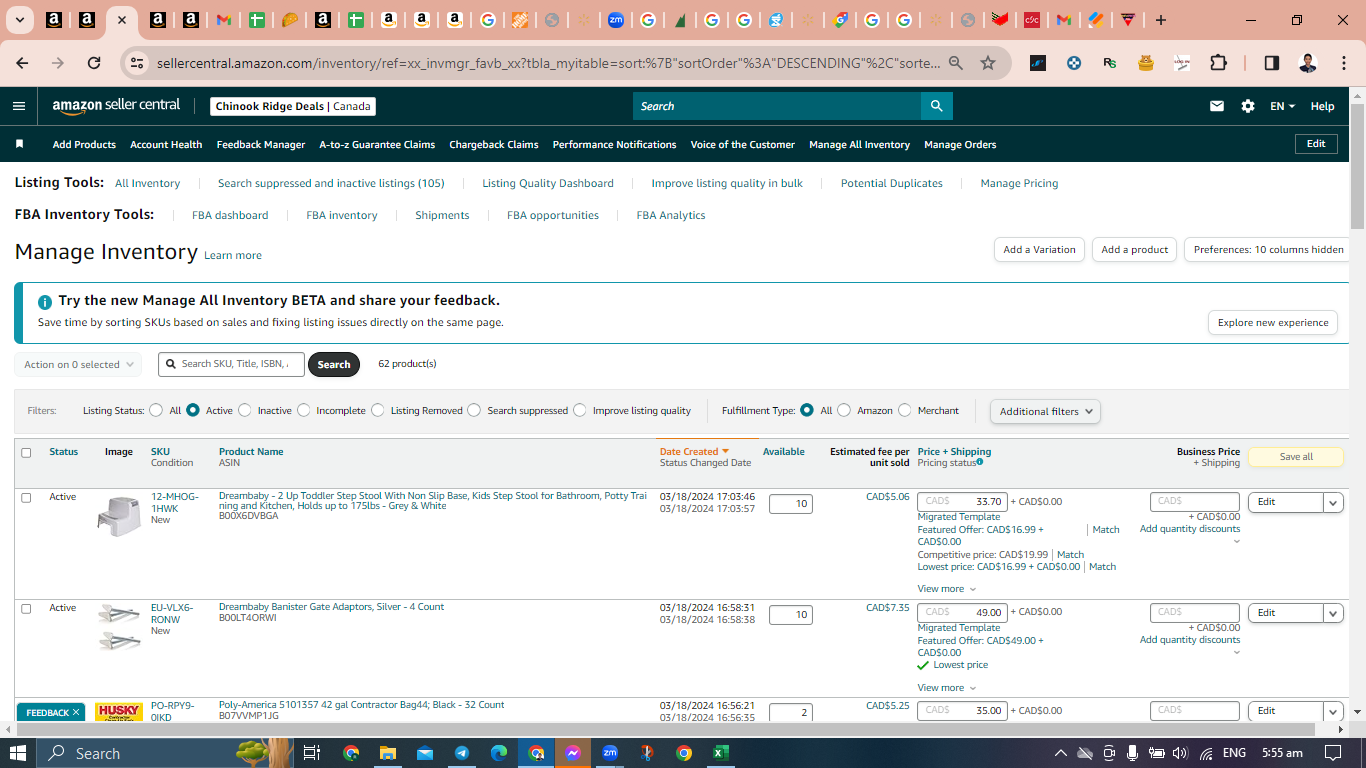Click Explore new experience button
1366x768 pixels.
[x=1273, y=323]
